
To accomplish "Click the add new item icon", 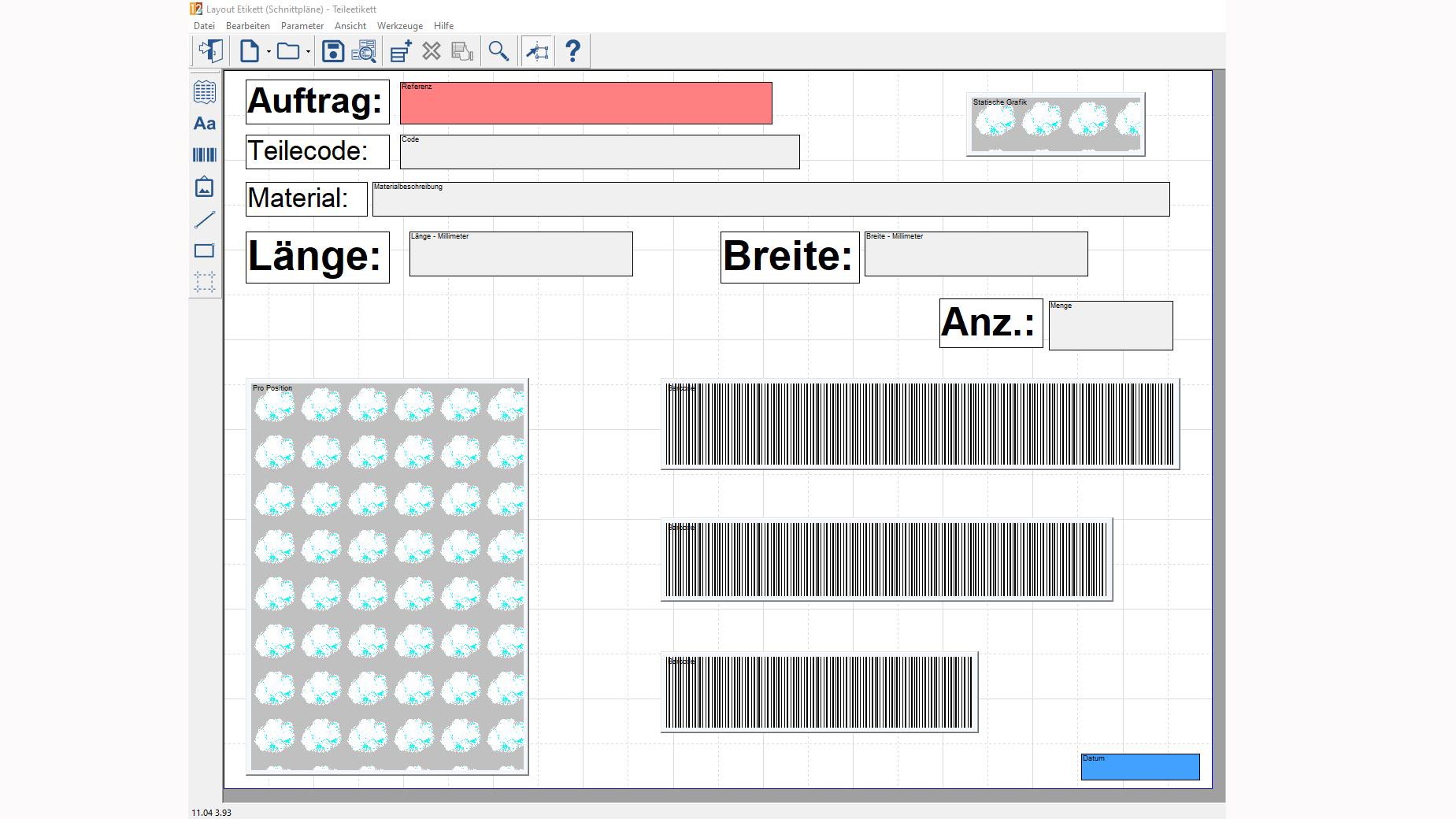I will 401,52.
